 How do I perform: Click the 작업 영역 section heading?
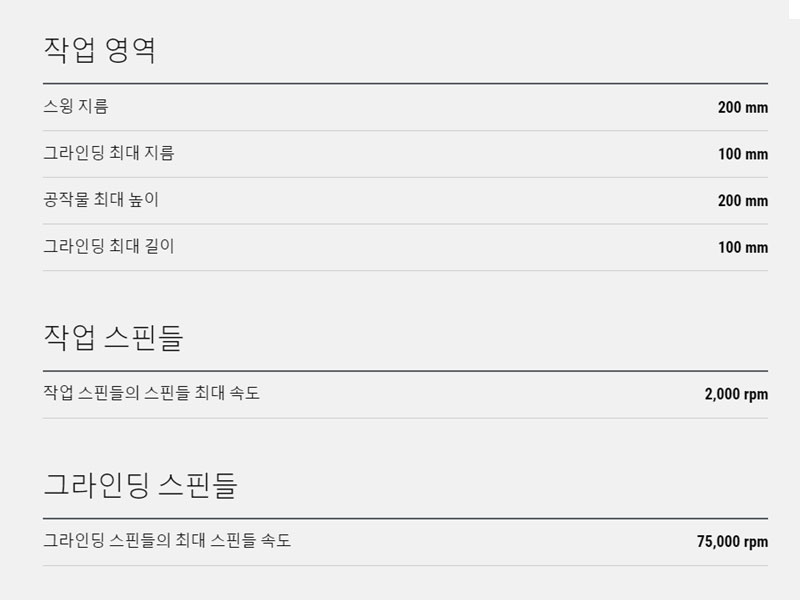click(x=99, y=50)
